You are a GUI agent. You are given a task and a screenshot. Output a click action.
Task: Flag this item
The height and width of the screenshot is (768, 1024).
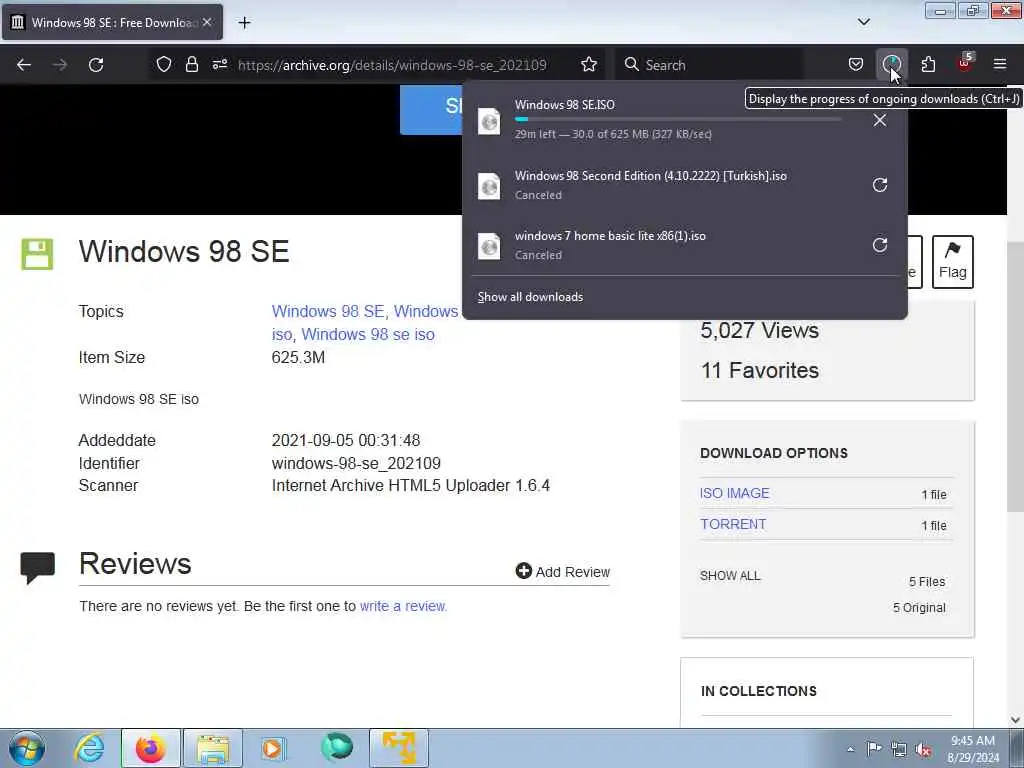(952, 261)
